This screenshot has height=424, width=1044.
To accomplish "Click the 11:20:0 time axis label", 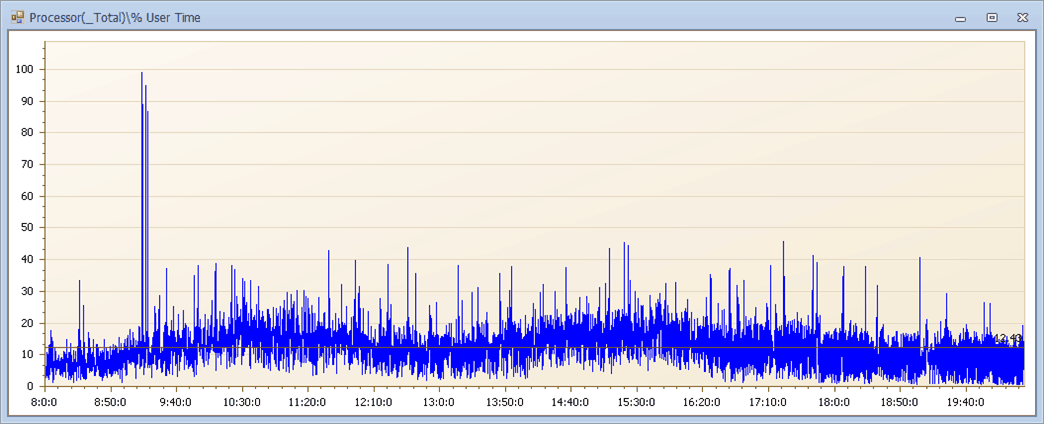I will click(x=307, y=402).
